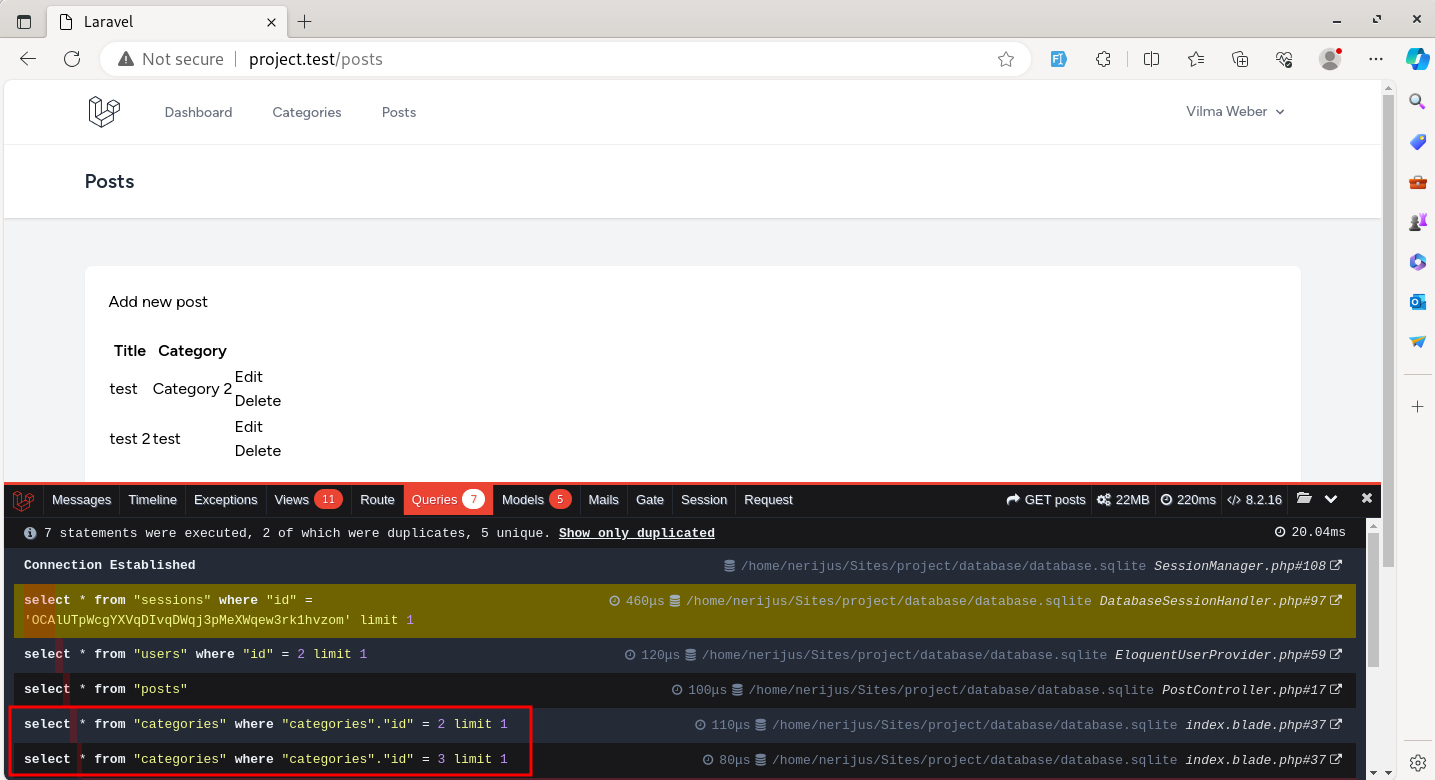
Task: Open the sidebar Microsoft 365 icon
Action: tap(1417, 262)
